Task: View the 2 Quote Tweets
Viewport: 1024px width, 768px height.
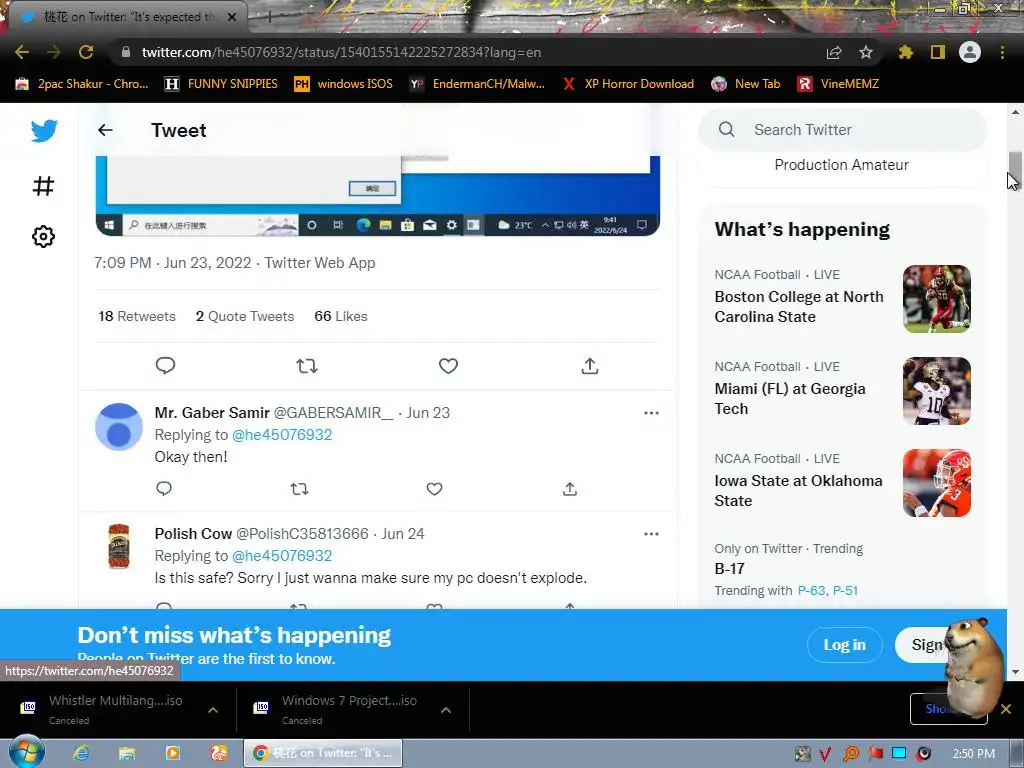Action: click(x=245, y=316)
